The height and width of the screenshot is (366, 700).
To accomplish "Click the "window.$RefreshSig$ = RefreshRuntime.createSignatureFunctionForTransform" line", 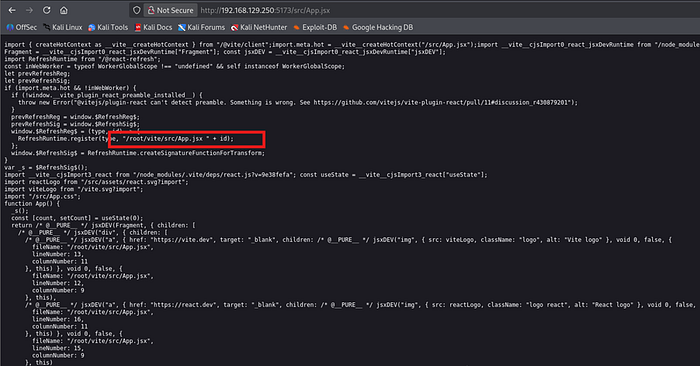I will tap(138, 153).
